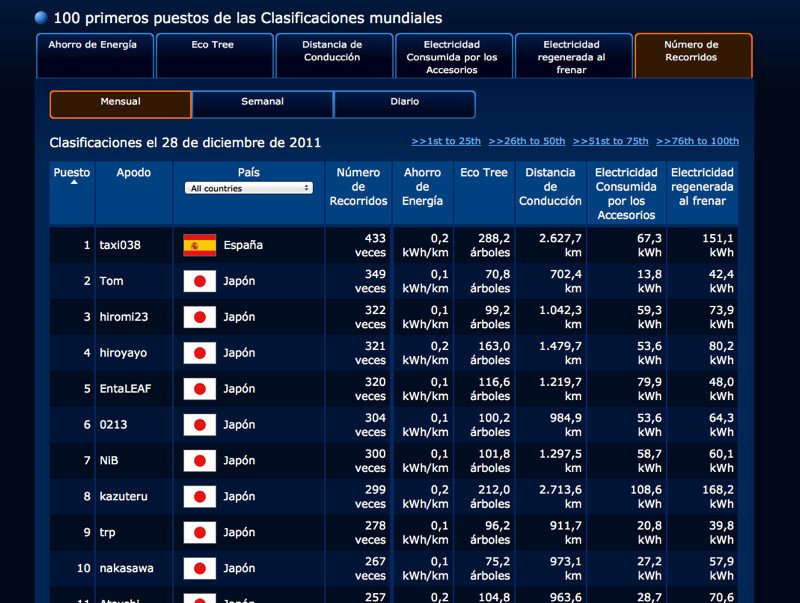Click the Japan flag next to hiroyayo
This screenshot has width=800, height=603.
199,353
